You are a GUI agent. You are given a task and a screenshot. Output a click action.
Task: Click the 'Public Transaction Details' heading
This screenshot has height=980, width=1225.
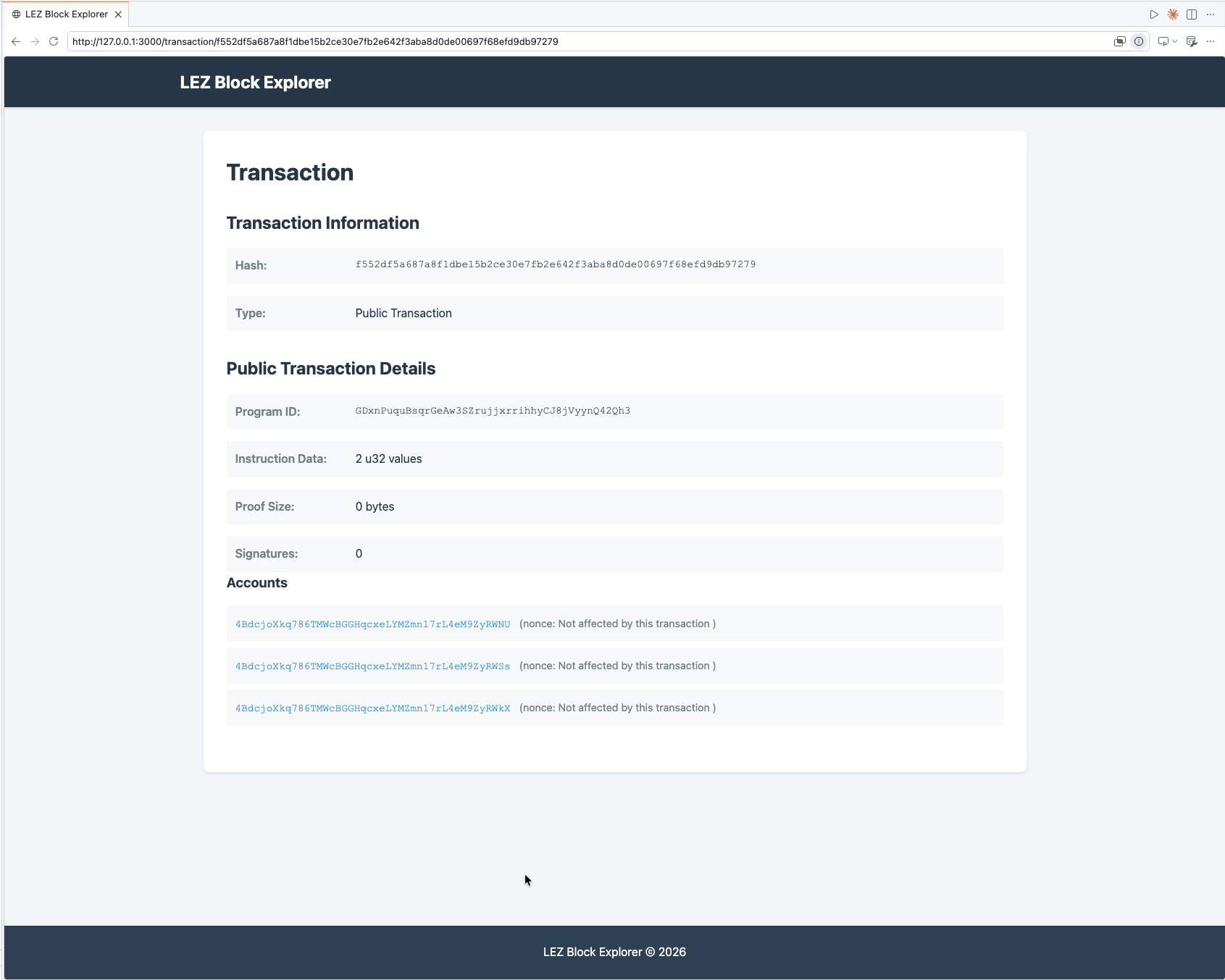(330, 369)
